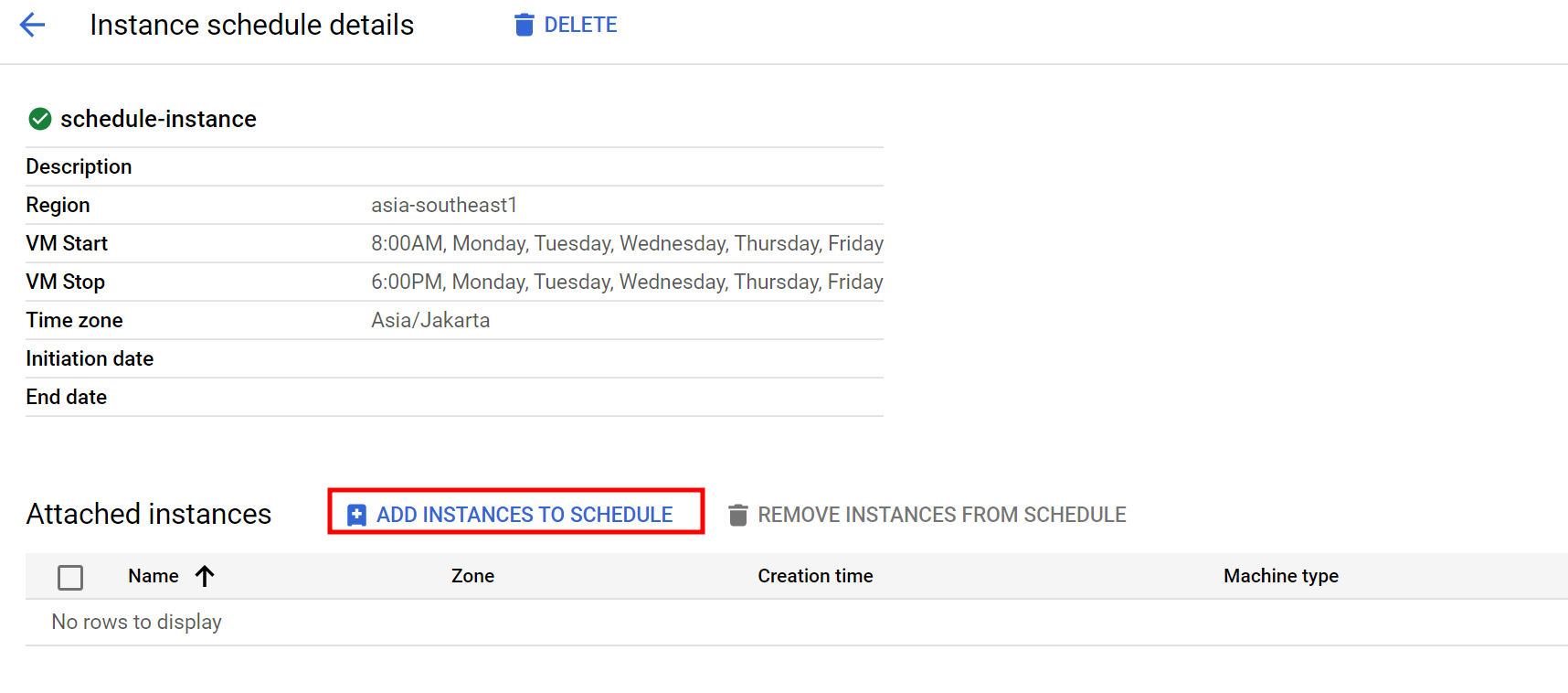The height and width of the screenshot is (693, 1568).
Task: Click the No rows to display message
Action: click(137, 622)
